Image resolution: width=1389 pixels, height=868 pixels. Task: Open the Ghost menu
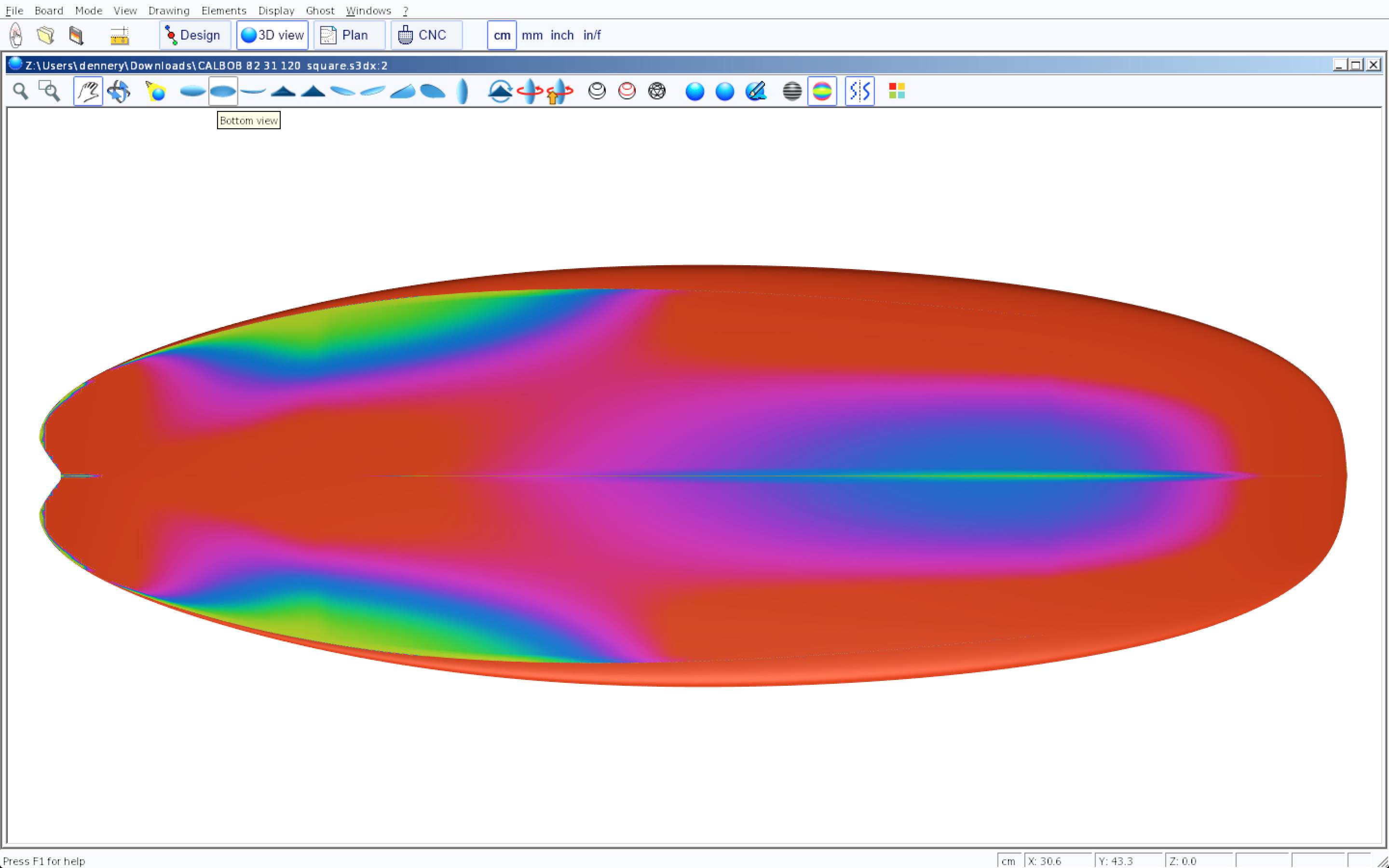point(320,10)
